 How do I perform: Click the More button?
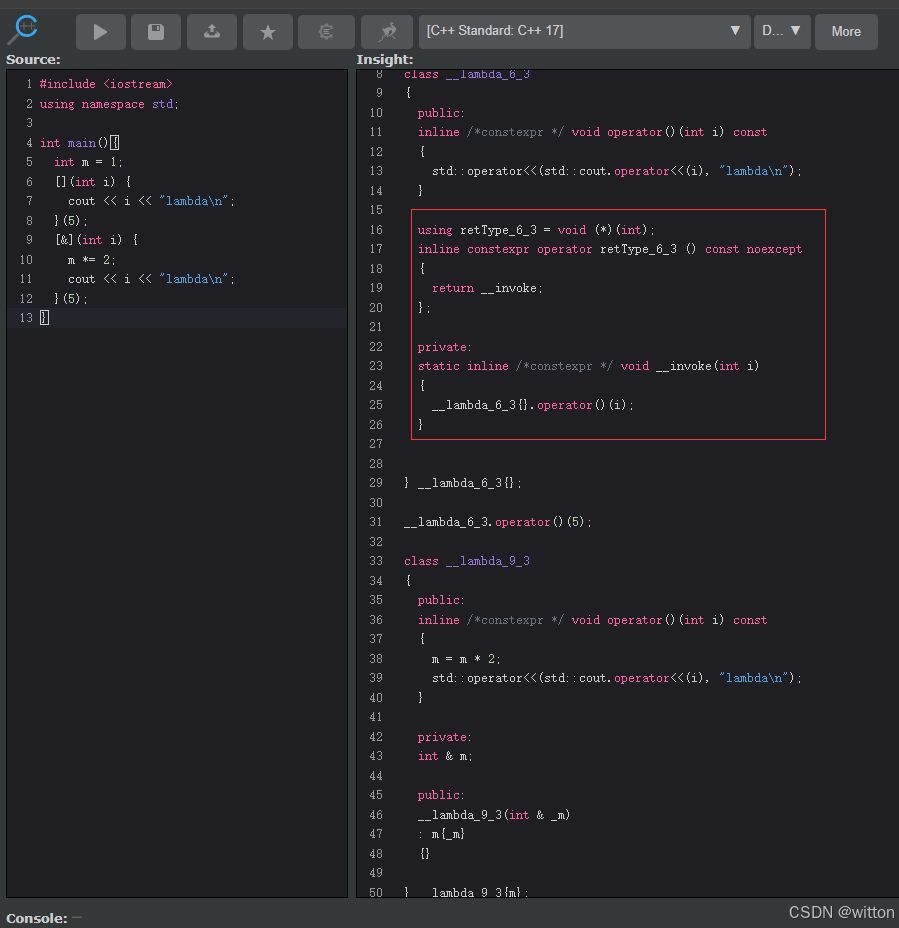(x=845, y=32)
